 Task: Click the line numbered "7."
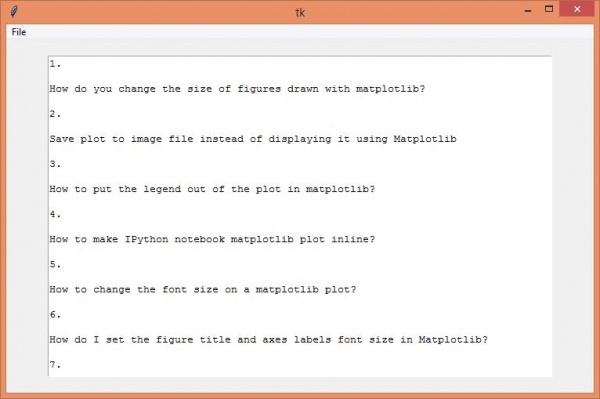tap(55, 365)
